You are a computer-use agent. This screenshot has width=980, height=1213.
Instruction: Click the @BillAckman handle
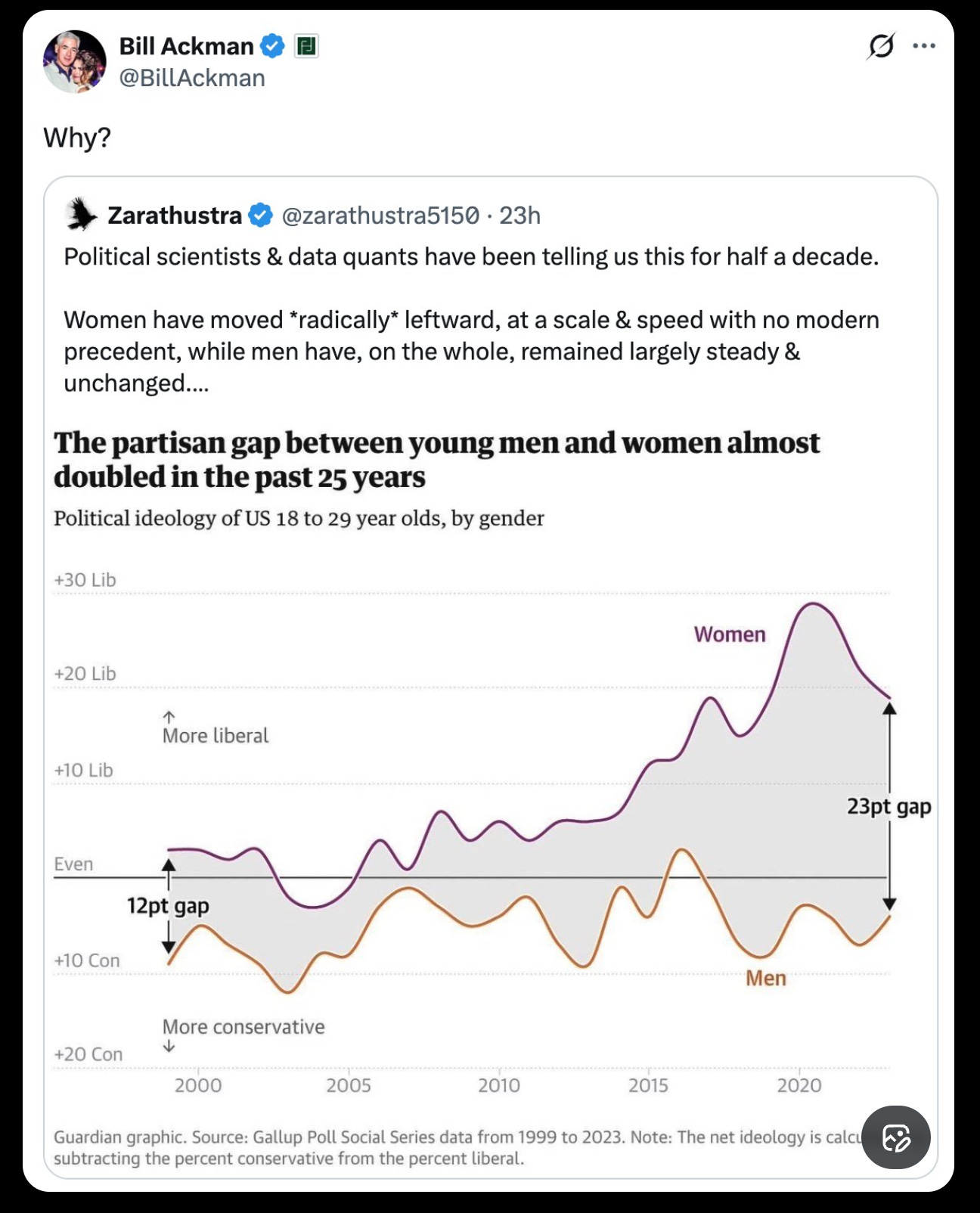[x=192, y=78]
